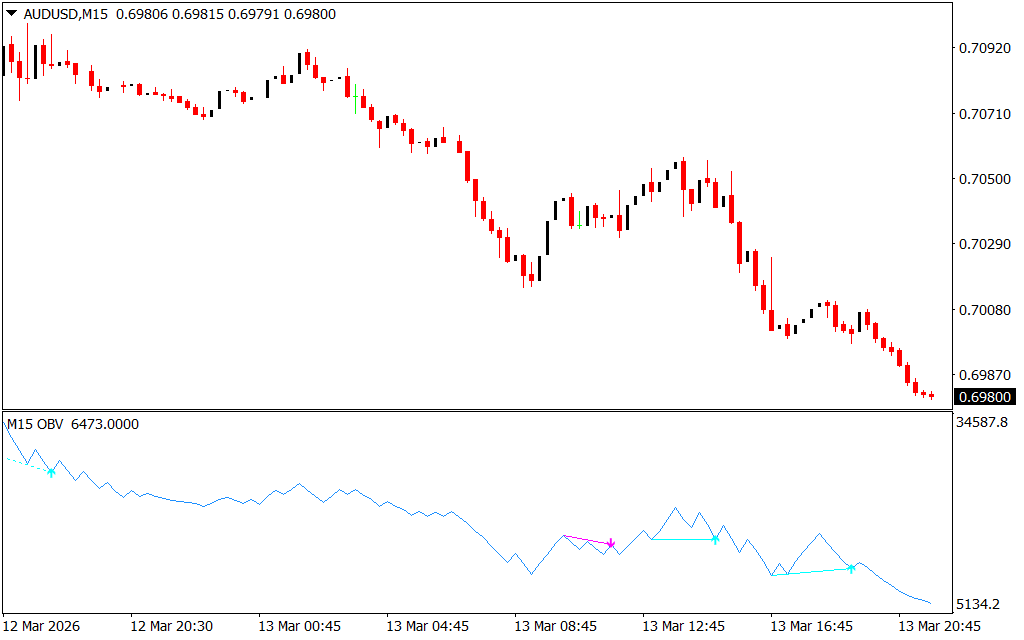Click the M15 OBV indicator label
Viewport: 1024px width, 640px height.
tap(36, 424)
